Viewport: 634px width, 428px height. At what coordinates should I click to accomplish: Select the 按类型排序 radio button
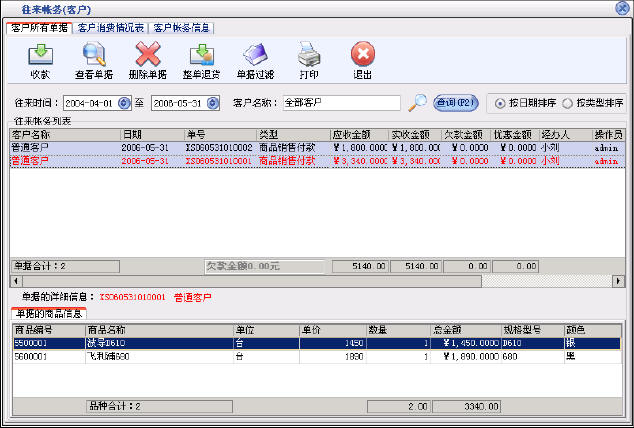pyautogui.click(x=568, y=102)
